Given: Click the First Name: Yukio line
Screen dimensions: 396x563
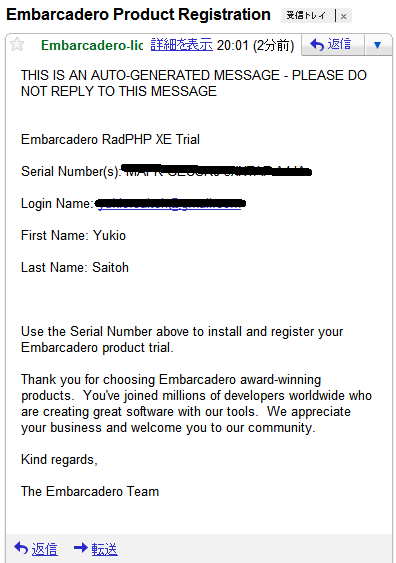Looking at the screenshot, I should [74, 236].
